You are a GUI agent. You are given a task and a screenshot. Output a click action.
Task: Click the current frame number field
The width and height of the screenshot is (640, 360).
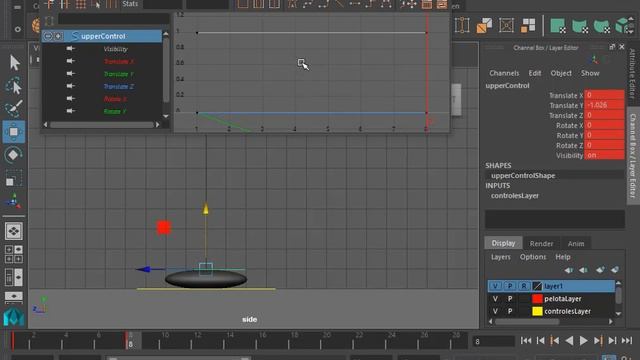click(493, 341)
